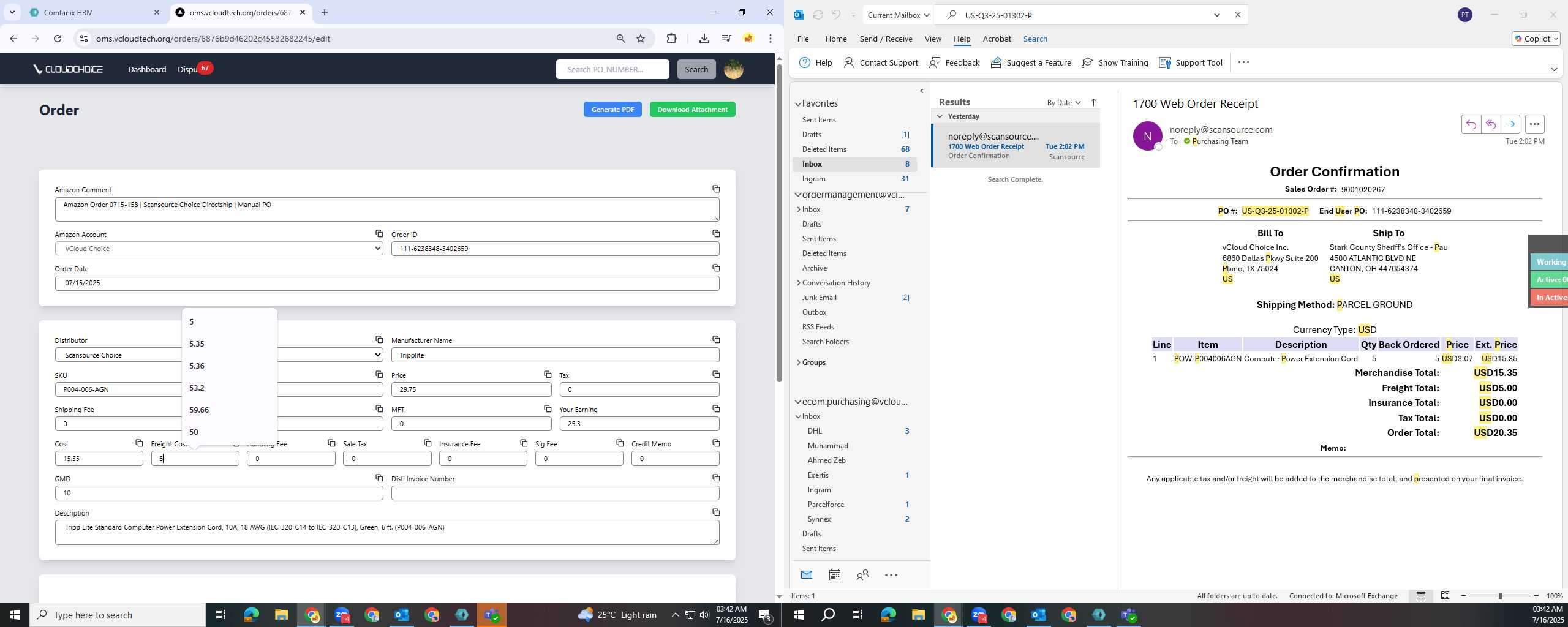Image resolution: width=1568 pixels, height=627 pixels.
Task: Click Reply All in Outlook email
Action: click(x=1490, y=124)
